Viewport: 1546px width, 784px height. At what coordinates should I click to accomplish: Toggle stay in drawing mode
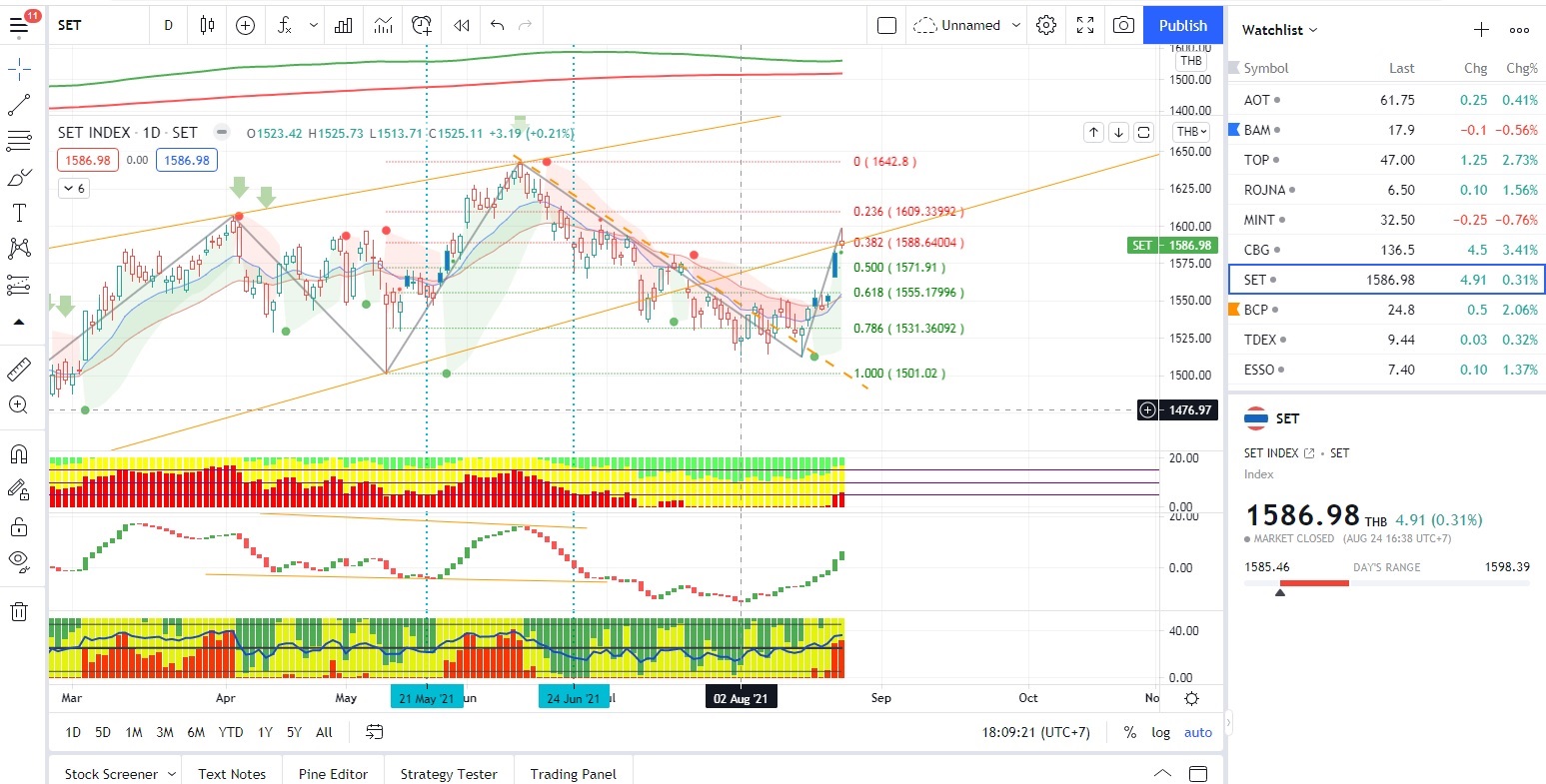pyautogui.click(x=19, y=489)
